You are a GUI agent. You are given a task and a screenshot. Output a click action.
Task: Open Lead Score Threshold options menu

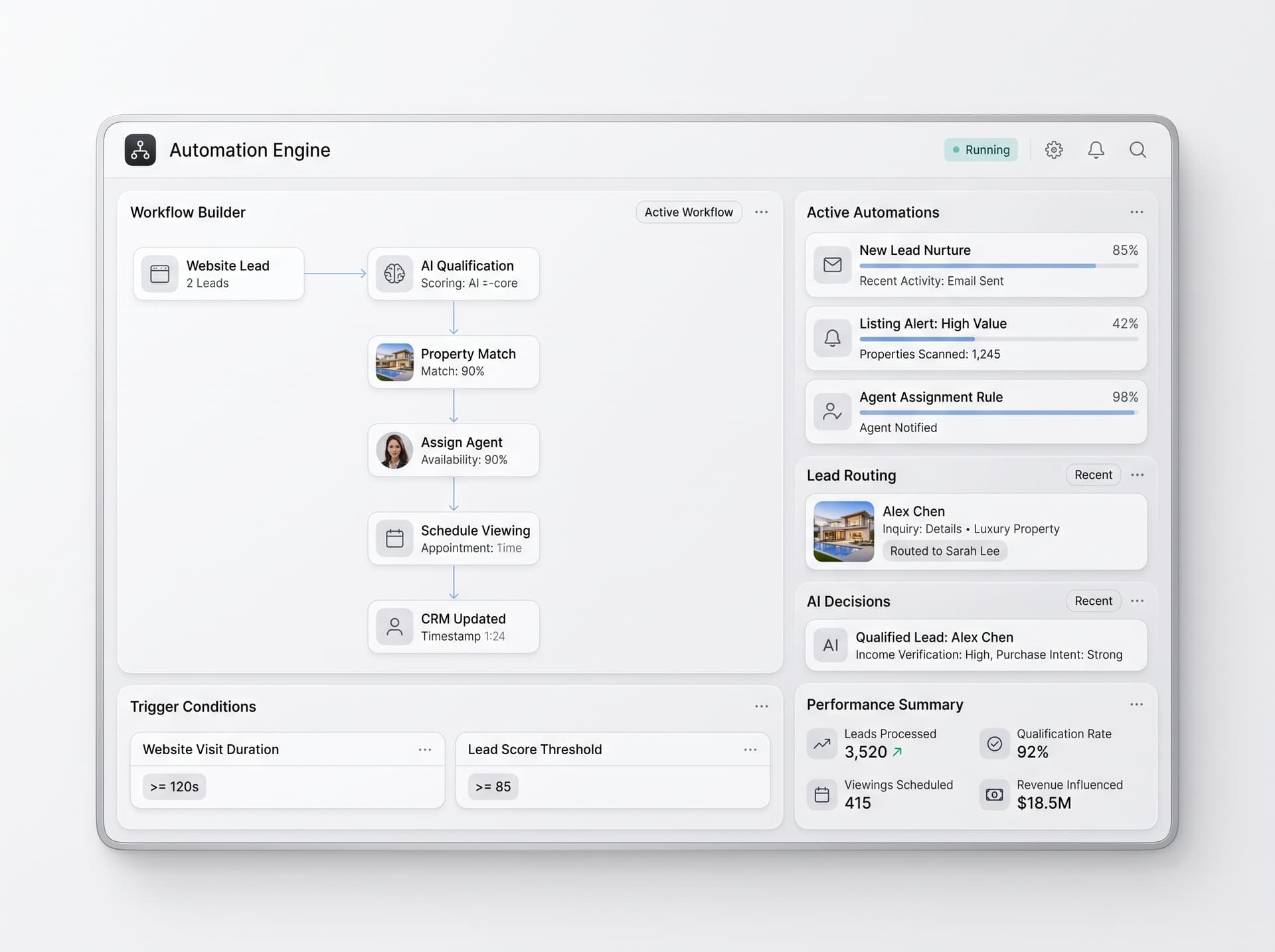click(x=750, y=750)
